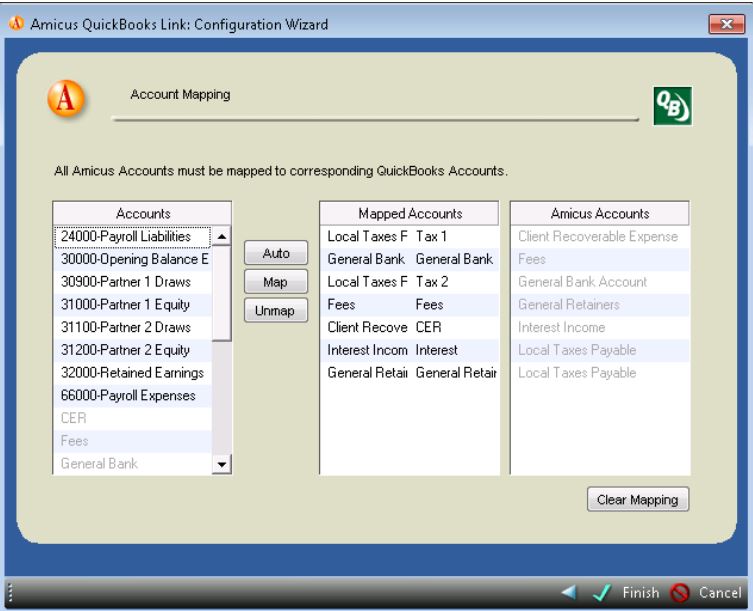Click Fees in Amicus Accounts list

pos(600,259)
